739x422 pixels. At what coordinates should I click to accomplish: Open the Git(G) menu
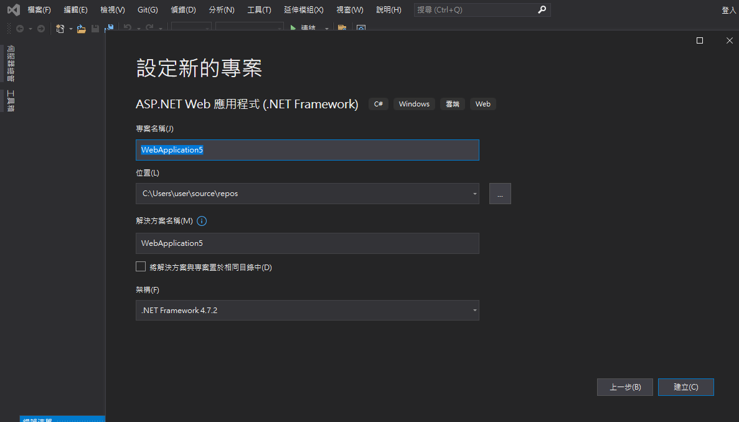(x=148, y=9)
